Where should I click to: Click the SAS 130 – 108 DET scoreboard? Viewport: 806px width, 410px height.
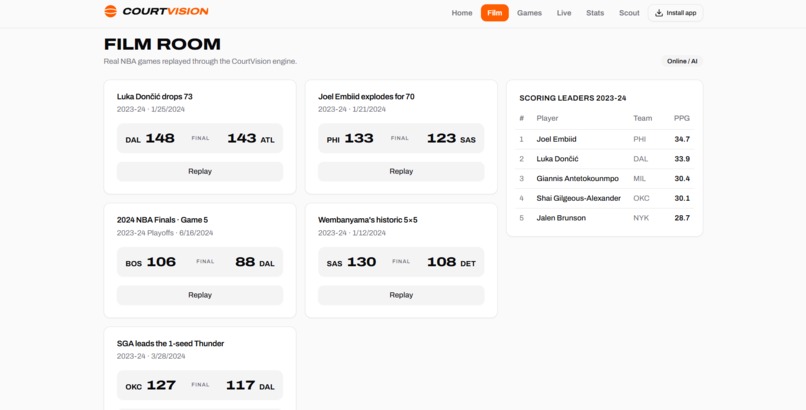coord(401,262)
